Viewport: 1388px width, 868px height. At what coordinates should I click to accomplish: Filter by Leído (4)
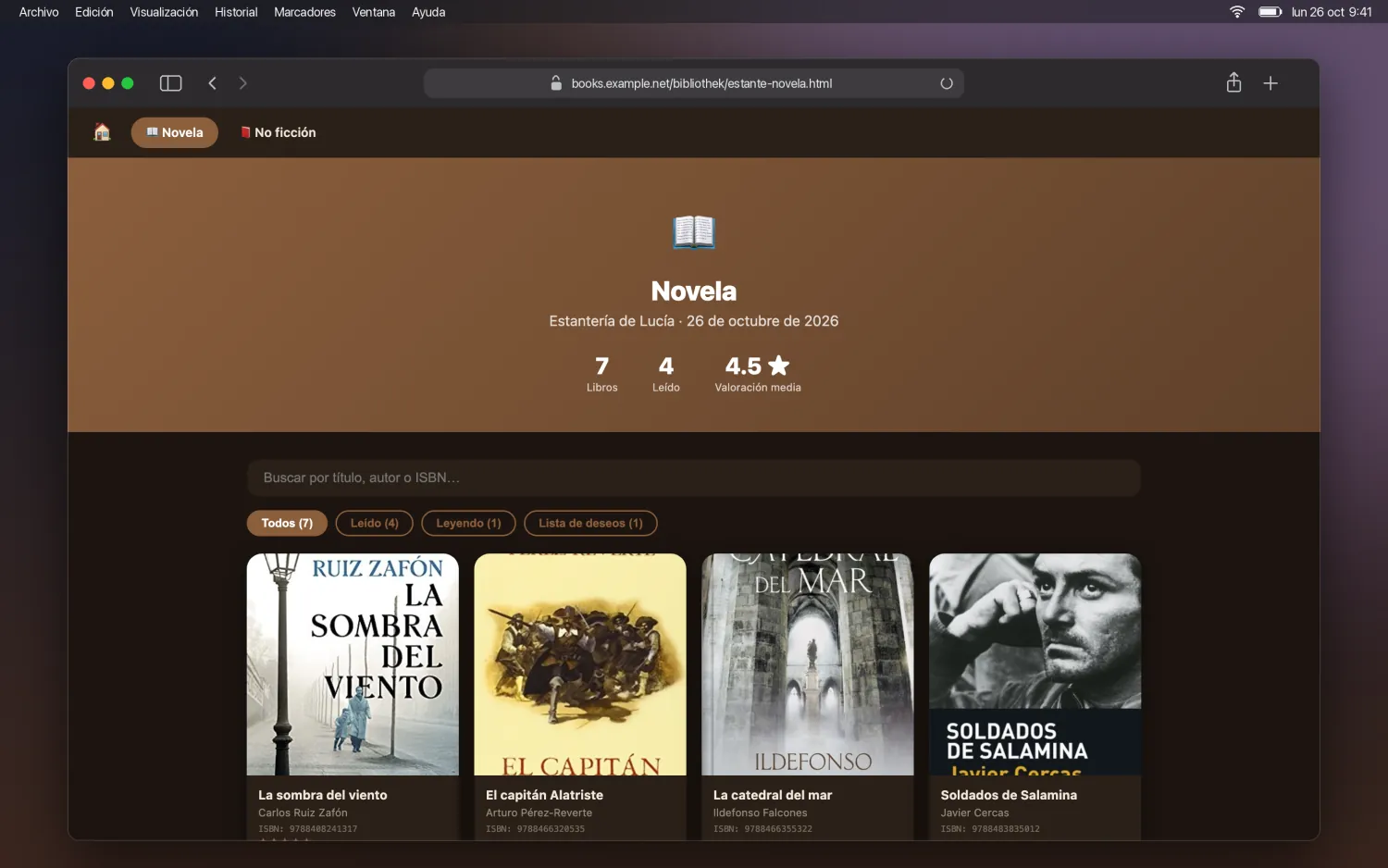375,523
